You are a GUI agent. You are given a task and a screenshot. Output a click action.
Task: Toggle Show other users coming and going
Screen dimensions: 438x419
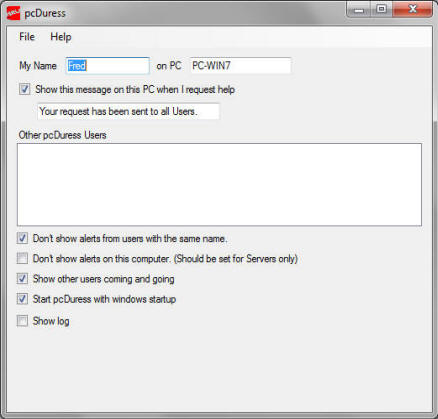pos(22,279)
